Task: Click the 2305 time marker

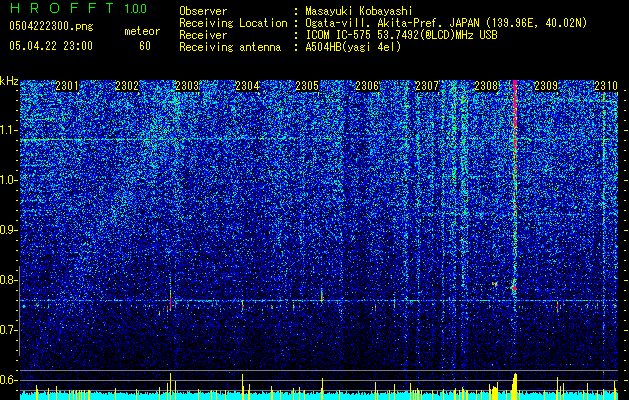Action: [x=307, y=86]
